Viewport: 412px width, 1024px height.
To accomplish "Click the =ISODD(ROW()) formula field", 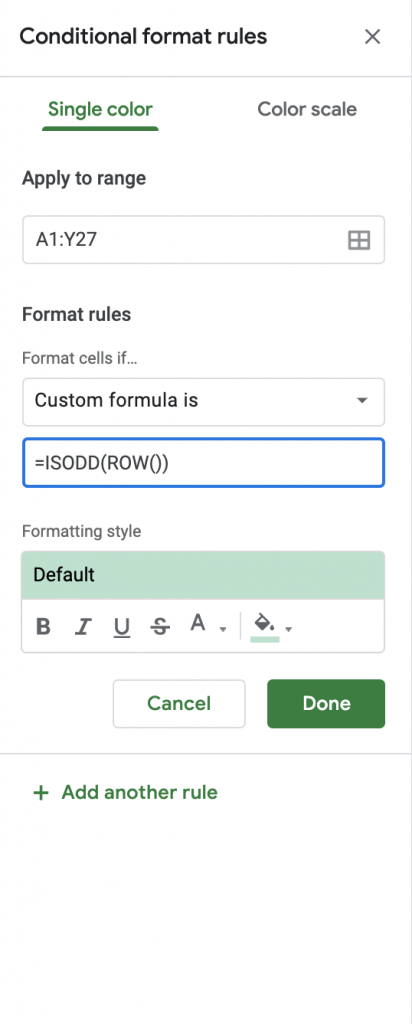I will (203, 463).
